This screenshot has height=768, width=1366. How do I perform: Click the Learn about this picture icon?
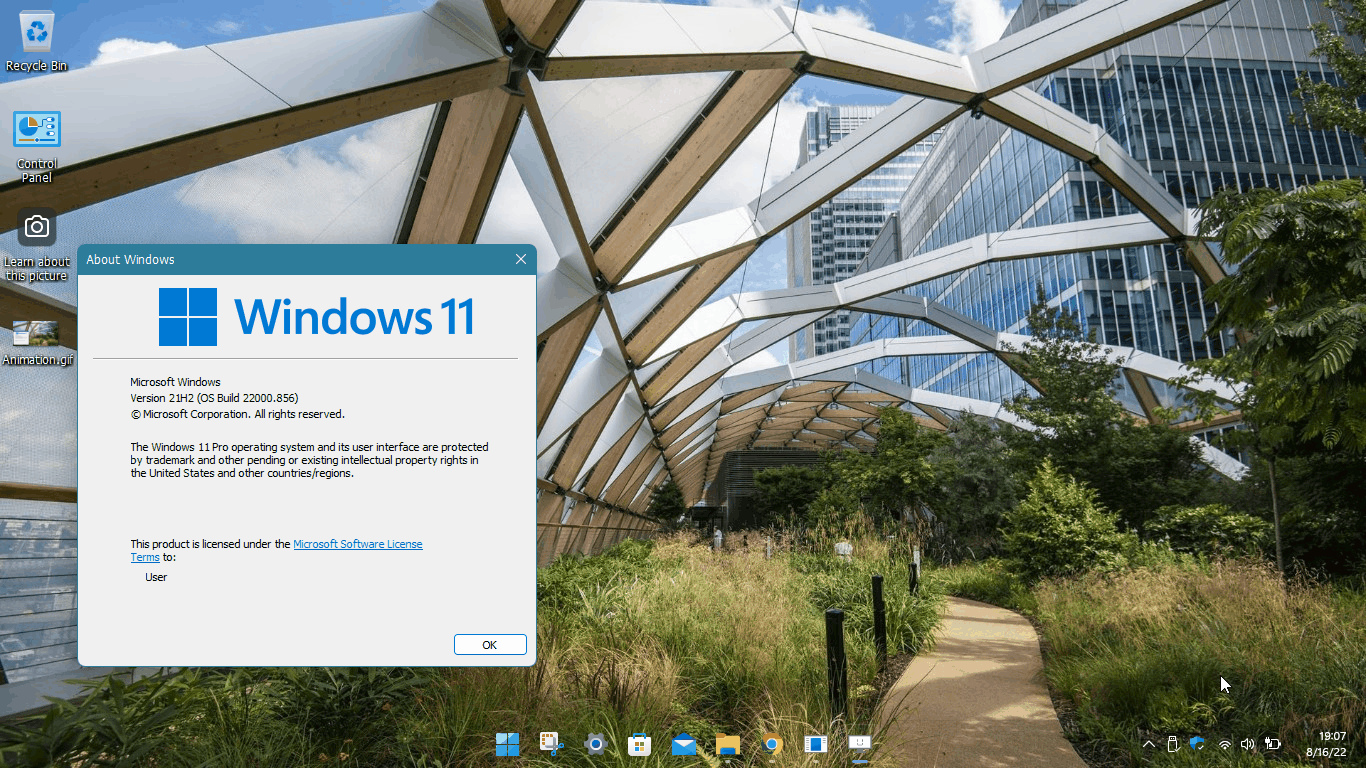[x=37, y=244]
